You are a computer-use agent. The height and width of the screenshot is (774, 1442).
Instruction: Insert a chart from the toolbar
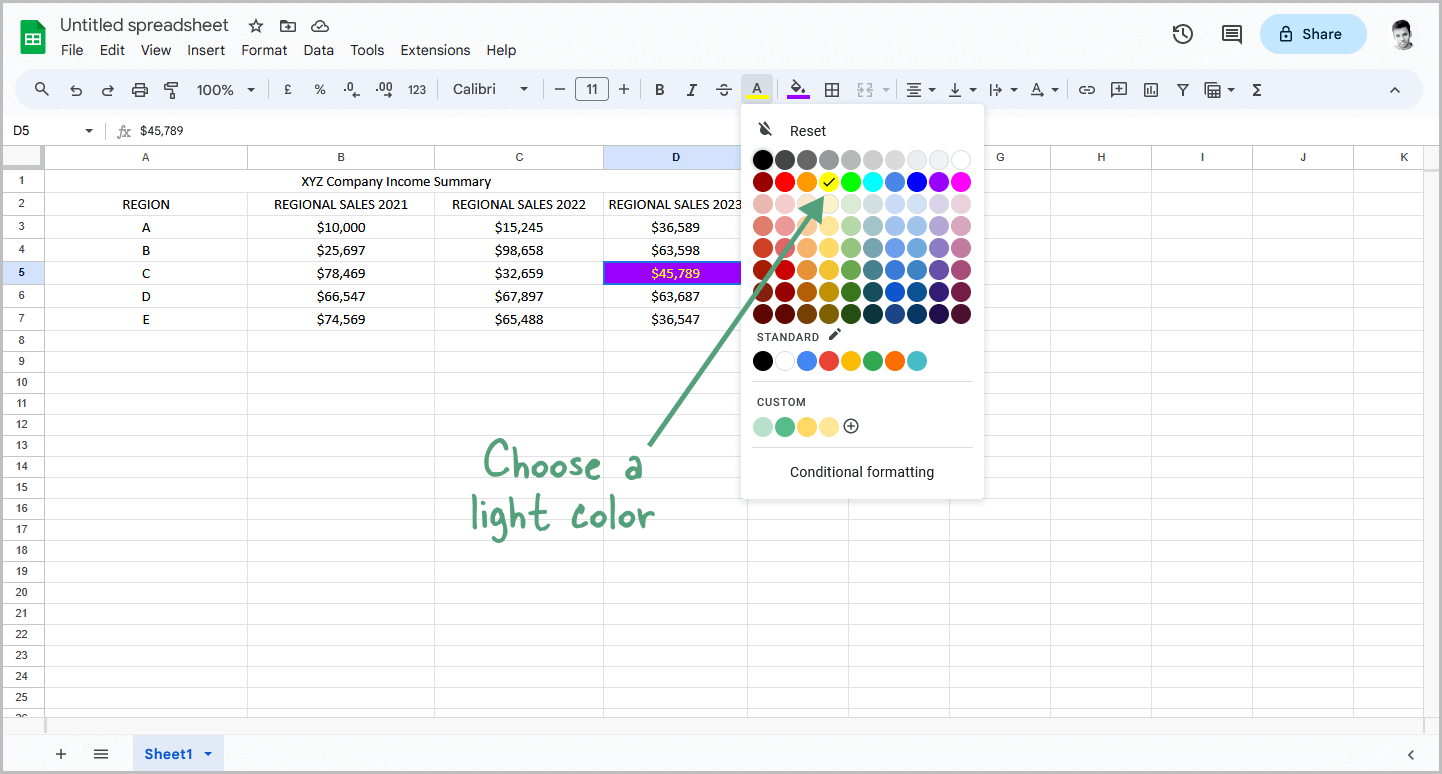click(x=1150, y=89)
